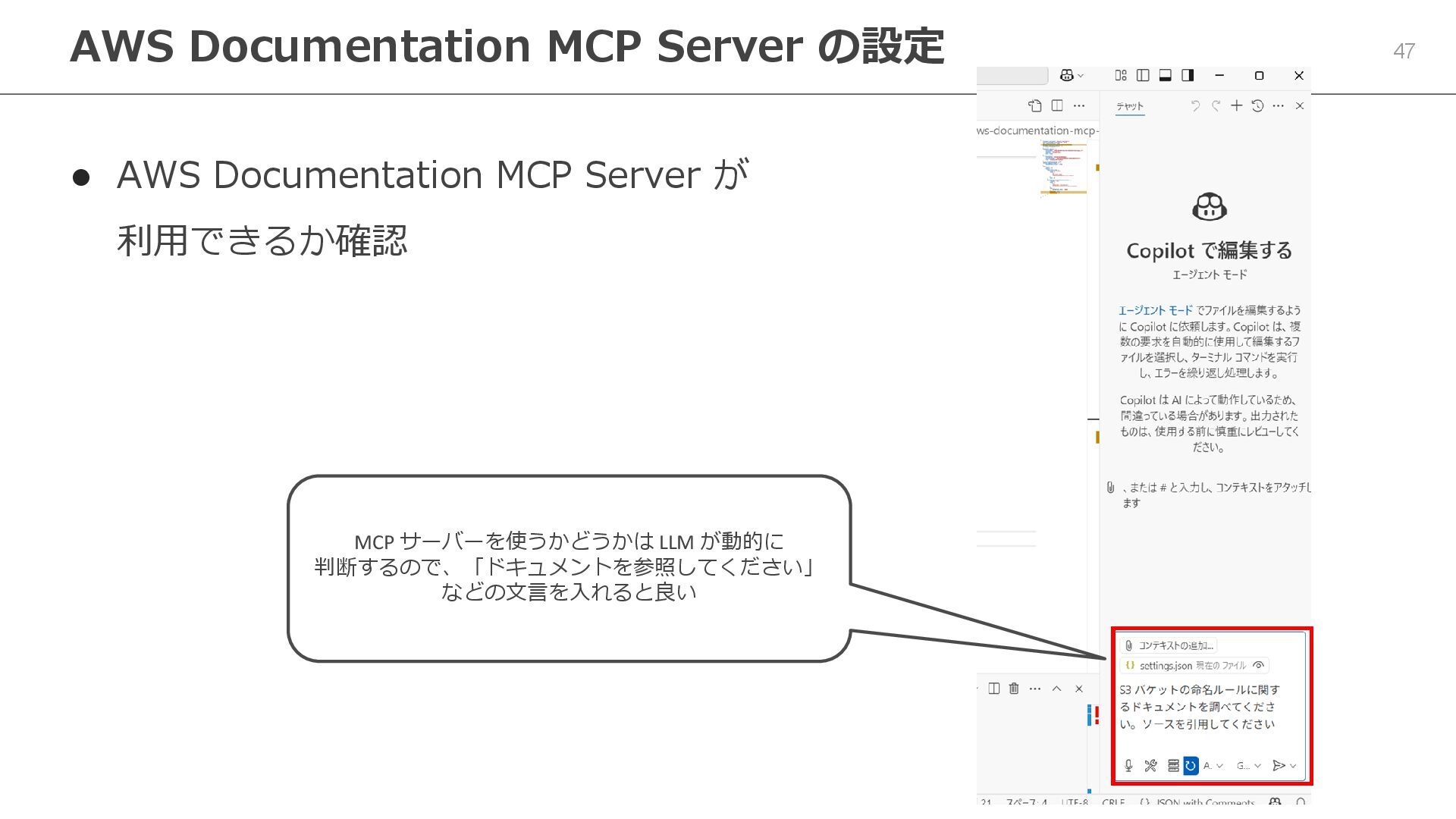Open the Copilot menu in title bar
The image size is (1456, 819).
1066,75
